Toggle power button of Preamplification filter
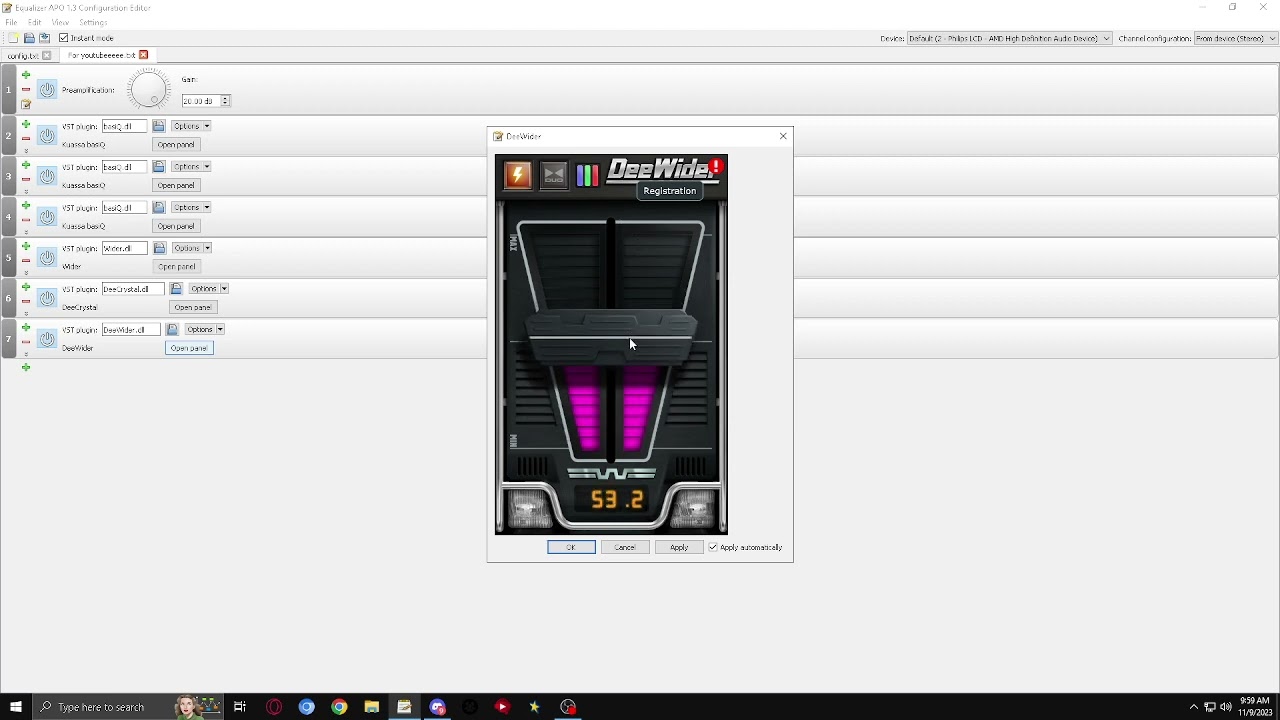 47,90
